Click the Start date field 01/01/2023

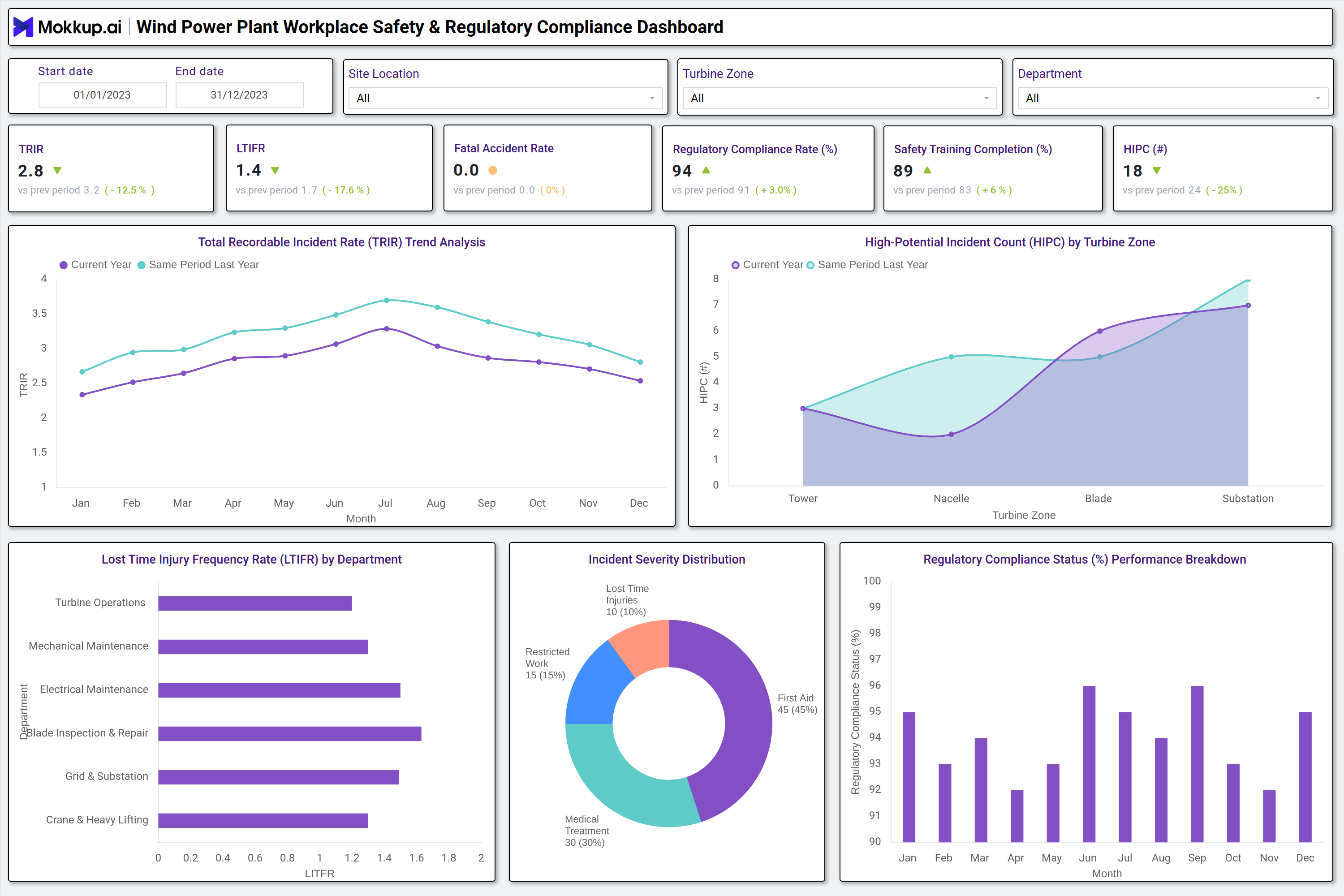[102, 95]
